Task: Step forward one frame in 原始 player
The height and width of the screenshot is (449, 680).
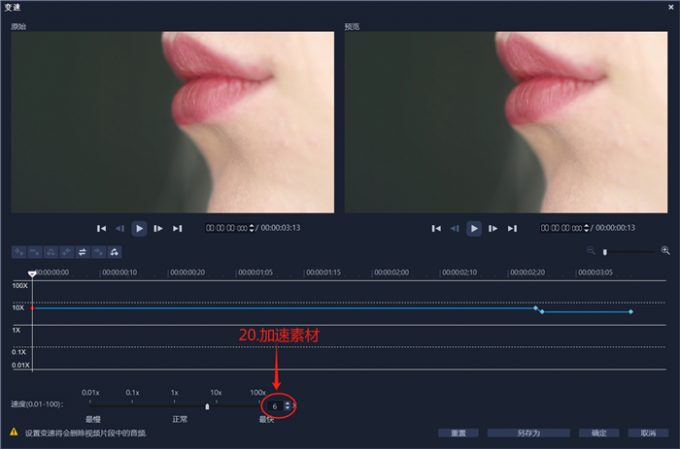Action: point(158,228)
